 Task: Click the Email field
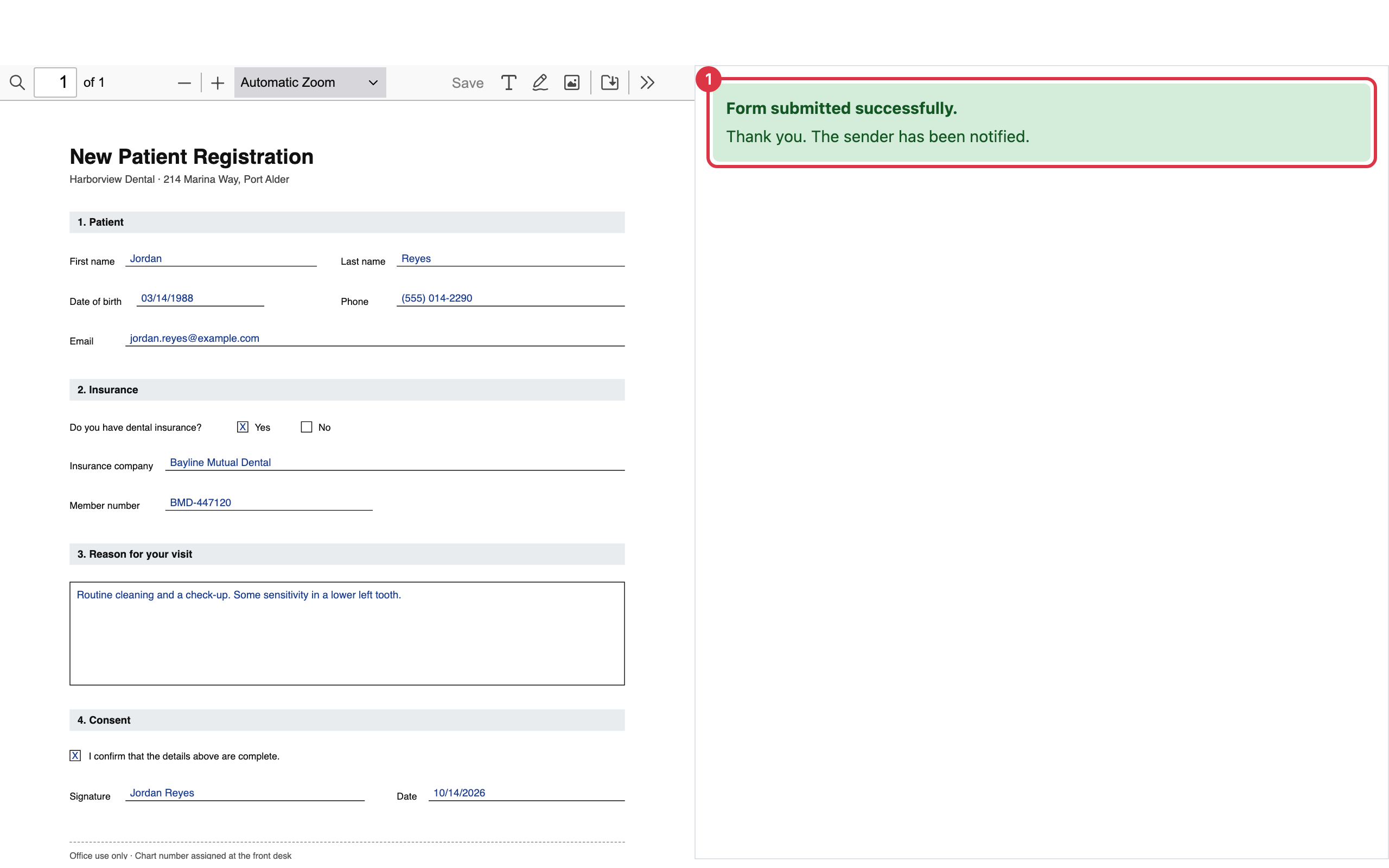point(375,339)
